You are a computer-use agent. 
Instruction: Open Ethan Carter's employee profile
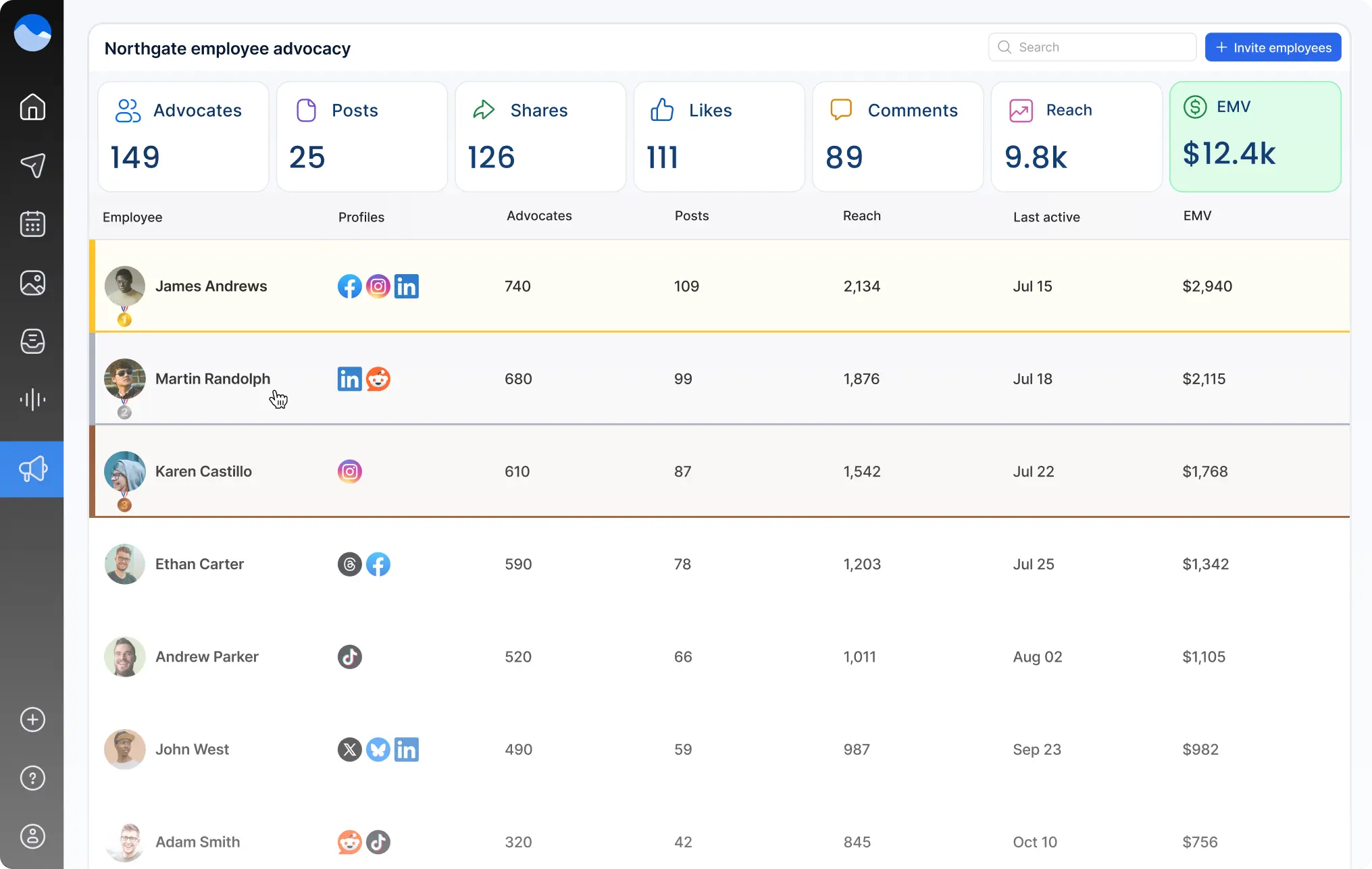tap(199, 564)
